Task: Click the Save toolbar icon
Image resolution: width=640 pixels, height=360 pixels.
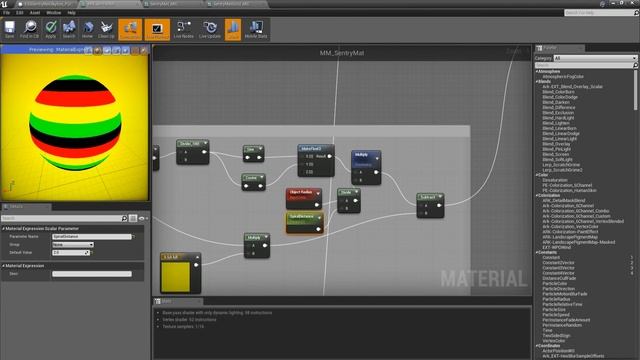Action: (x=9, y=29)
